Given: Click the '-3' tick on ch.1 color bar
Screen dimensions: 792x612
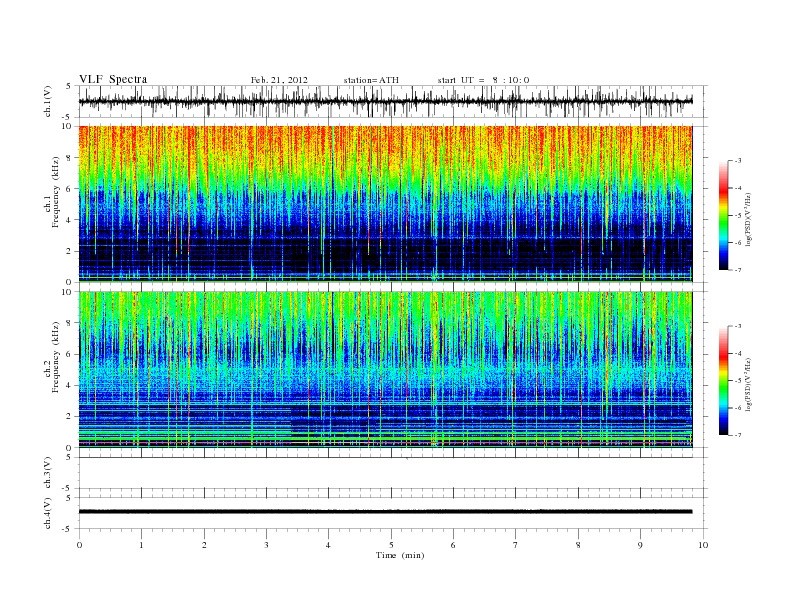Looking at the screenshot, I should coord(738,161).
